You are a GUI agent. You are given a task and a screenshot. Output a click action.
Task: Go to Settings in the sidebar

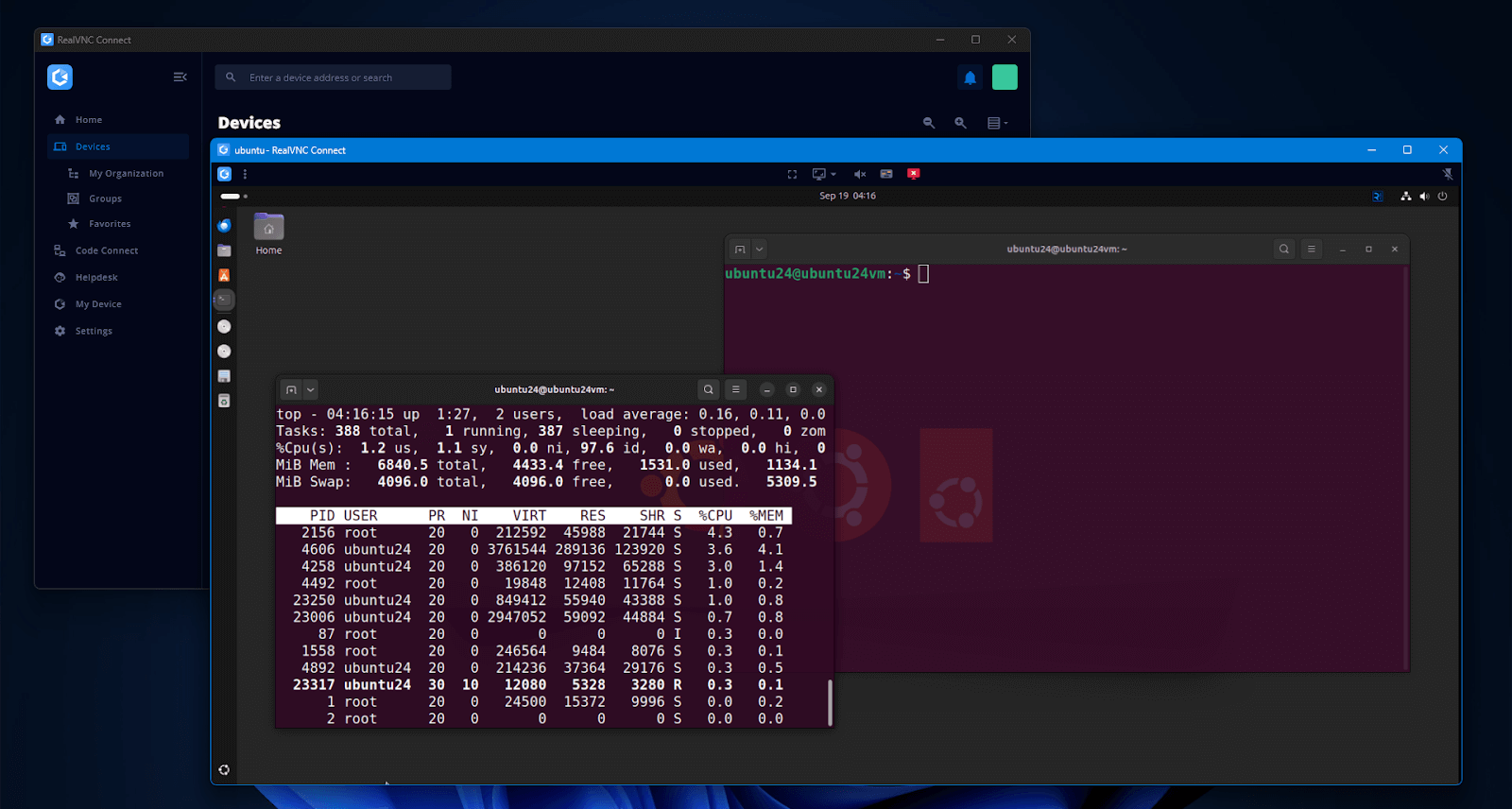(x=94, y=331)
